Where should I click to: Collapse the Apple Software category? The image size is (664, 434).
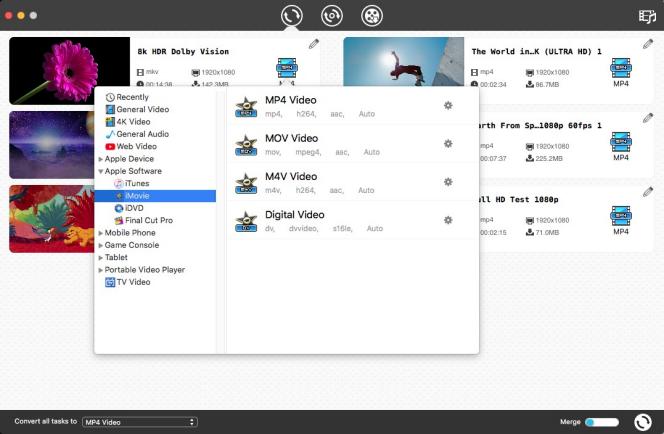[x=100, y=171]
